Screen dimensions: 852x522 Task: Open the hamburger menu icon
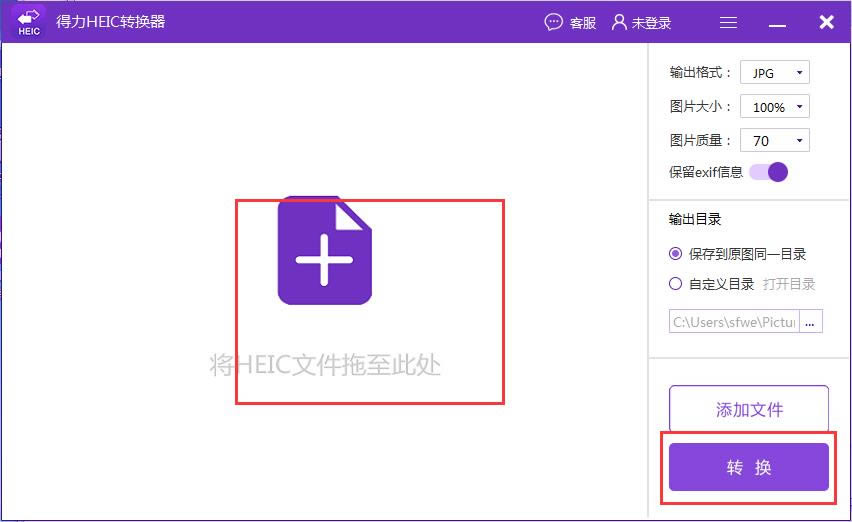pyautogui.click(x=728, y=22)
